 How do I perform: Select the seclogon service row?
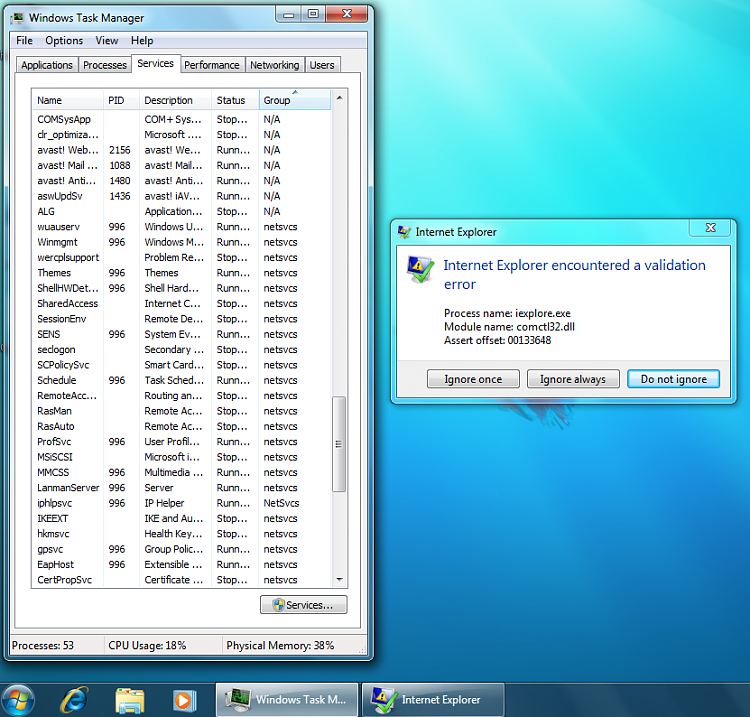(x=182, y=350)
